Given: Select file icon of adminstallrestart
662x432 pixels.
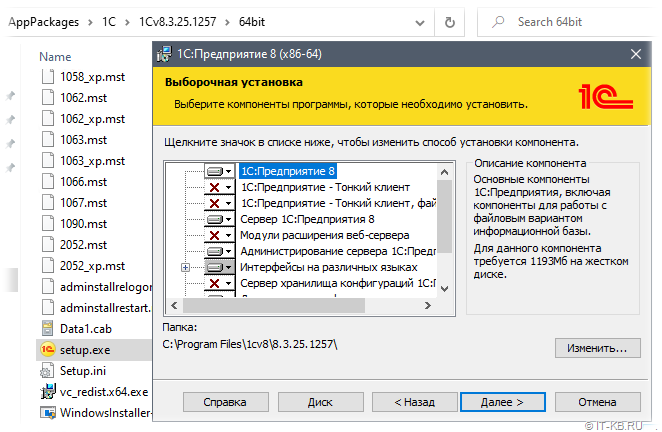Looking at the screenshot, I should pyautogui.click(x=48, y=307).
